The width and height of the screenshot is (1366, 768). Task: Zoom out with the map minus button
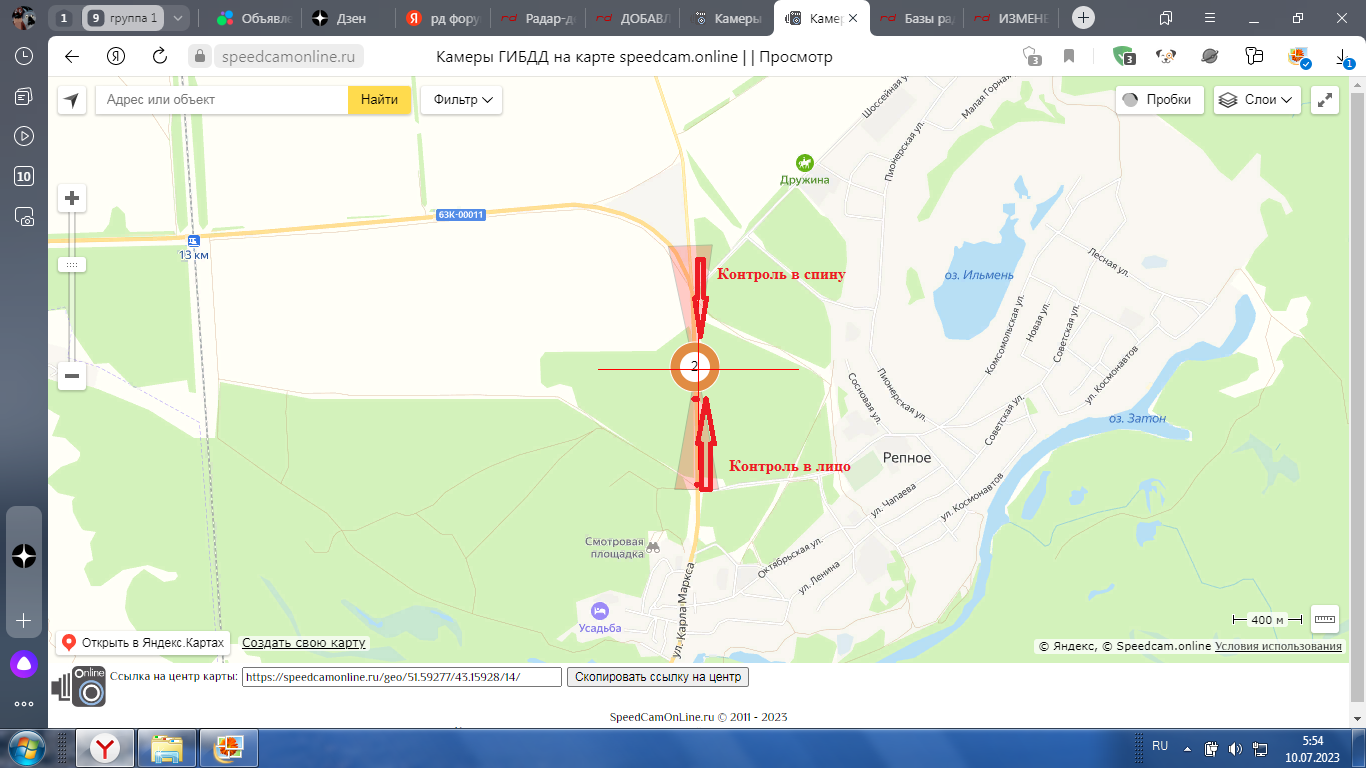pos(72,377)
